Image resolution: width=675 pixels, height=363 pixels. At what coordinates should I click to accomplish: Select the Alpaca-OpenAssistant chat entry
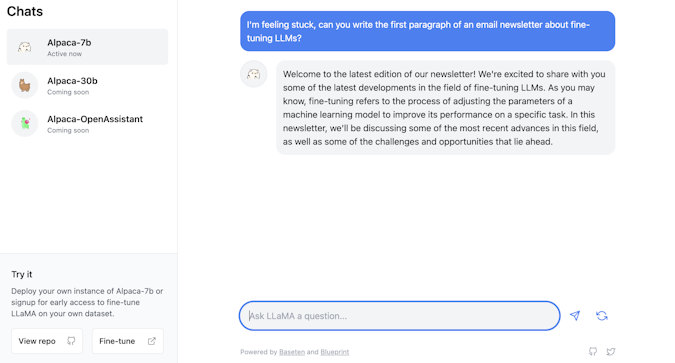[x=87, y=124]
